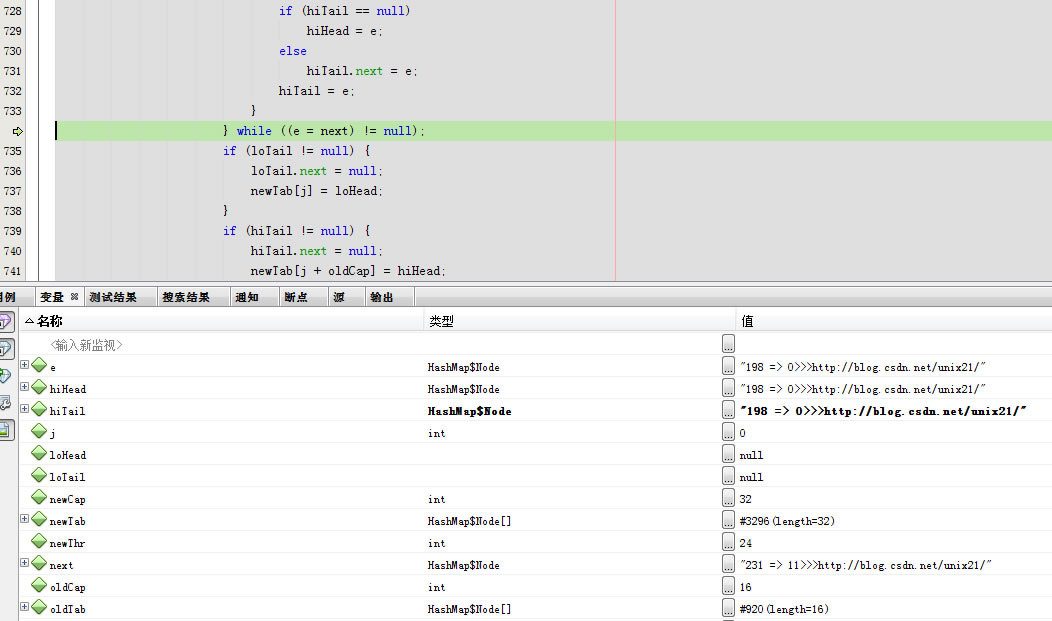This screenshot has width=1052, height=621.
Task: Click the purple diamond sidebar button
Action: [x=5, y=322]
